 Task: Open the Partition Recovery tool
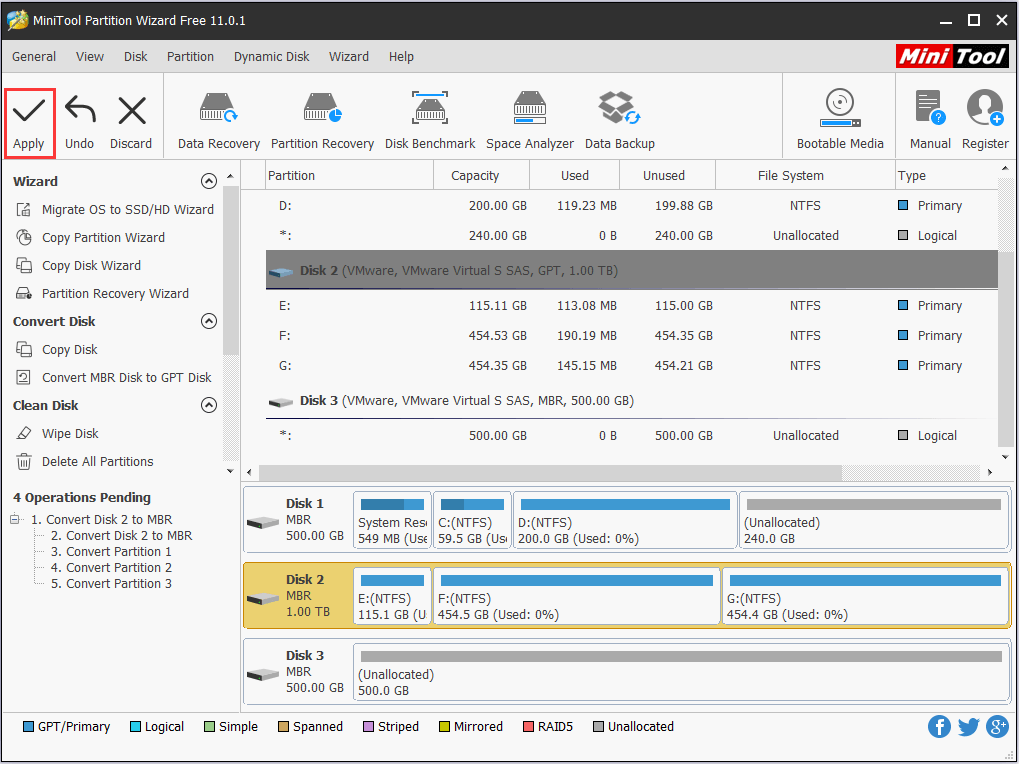click(322, 117)
